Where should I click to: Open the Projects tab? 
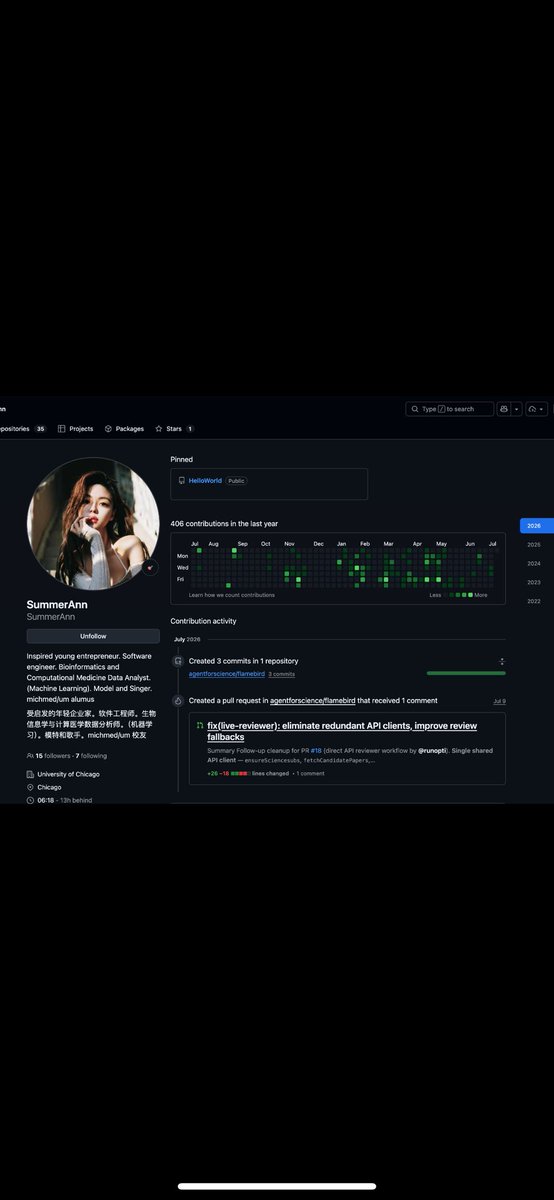(x=75, y=429)
